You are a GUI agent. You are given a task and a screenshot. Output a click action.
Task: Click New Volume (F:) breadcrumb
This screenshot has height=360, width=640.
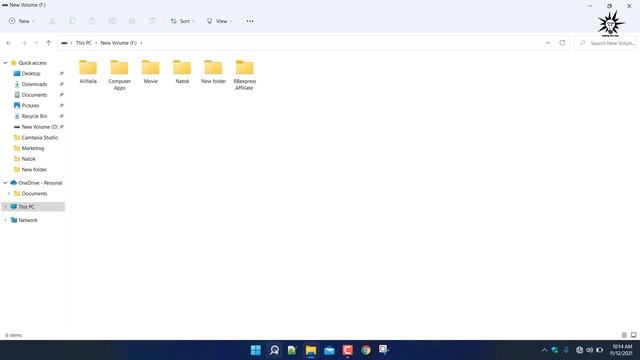(x=118, y=43)
